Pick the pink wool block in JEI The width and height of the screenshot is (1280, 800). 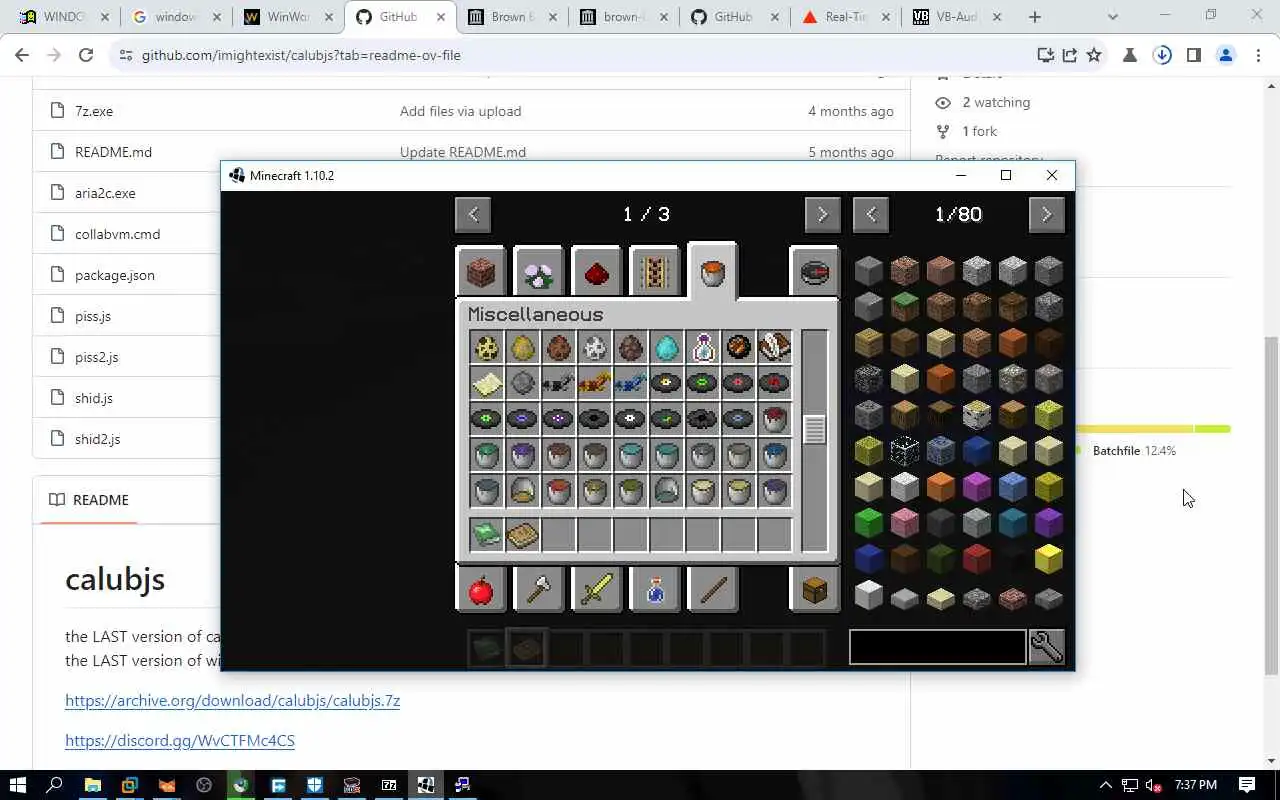click(904, 521)
